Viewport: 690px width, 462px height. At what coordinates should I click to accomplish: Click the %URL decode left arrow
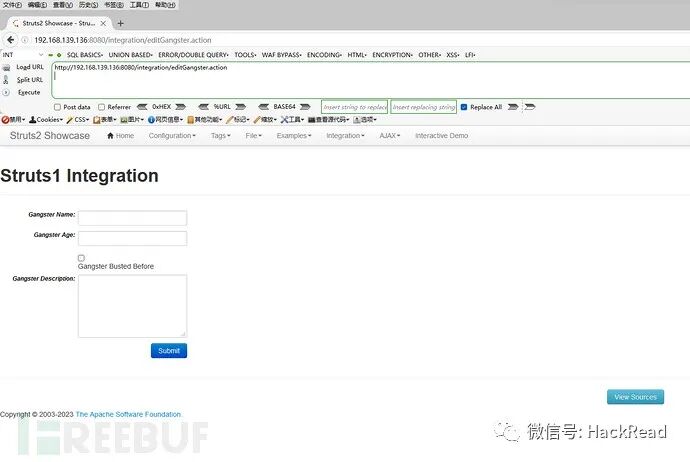(x=203, y=107)
